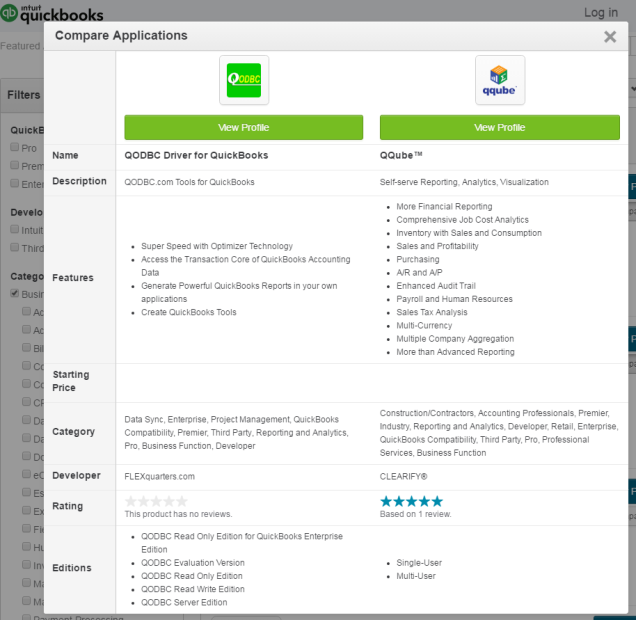636x620 pixels.
Task: Click the Features row label
Action: [x=73, y=278]
